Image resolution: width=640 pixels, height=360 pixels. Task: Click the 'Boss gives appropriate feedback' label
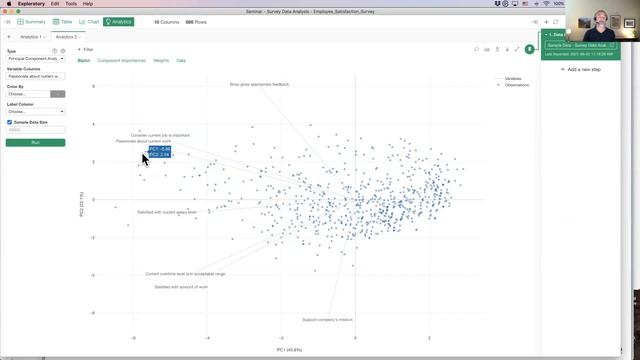tap(259, 84)
